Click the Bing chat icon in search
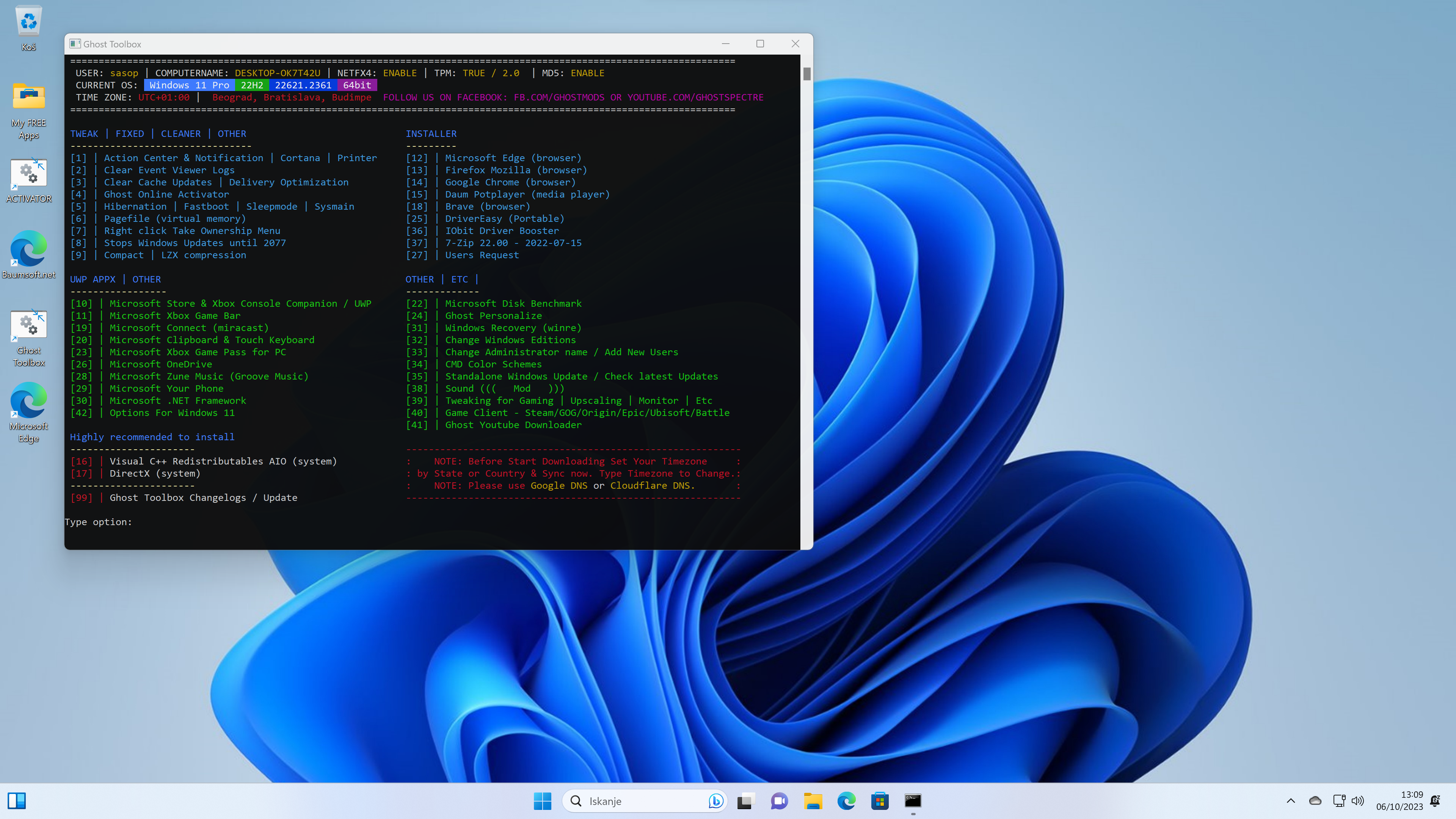 coord(715,800)
